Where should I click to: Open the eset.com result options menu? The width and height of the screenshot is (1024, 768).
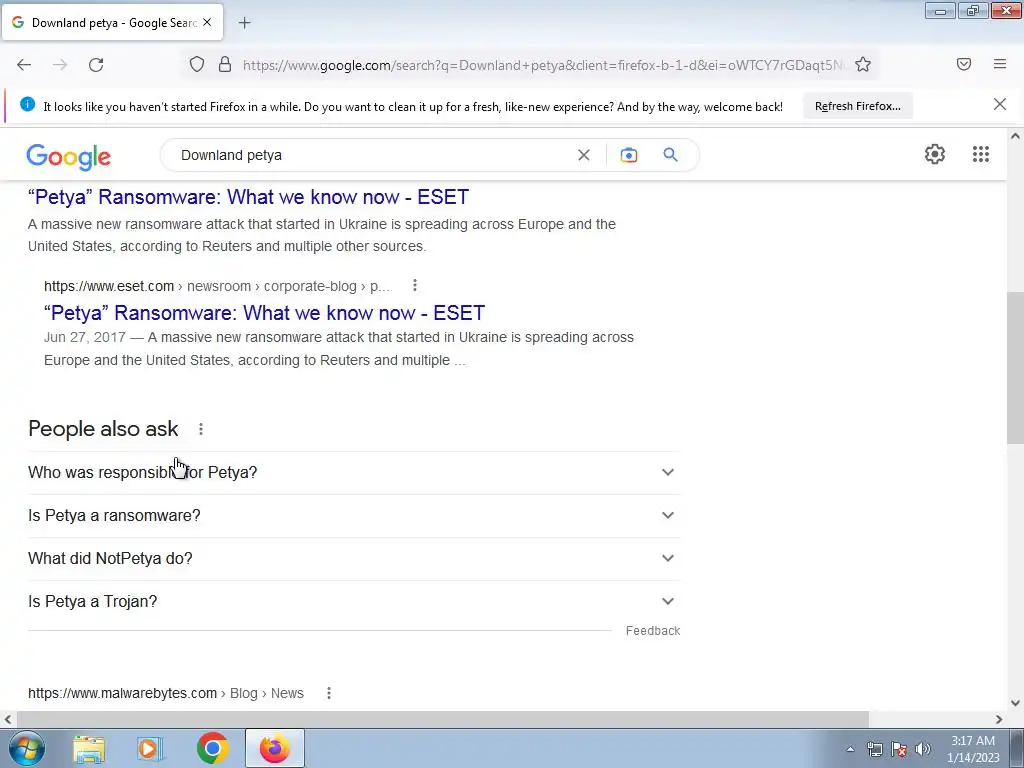click(415, 285)
